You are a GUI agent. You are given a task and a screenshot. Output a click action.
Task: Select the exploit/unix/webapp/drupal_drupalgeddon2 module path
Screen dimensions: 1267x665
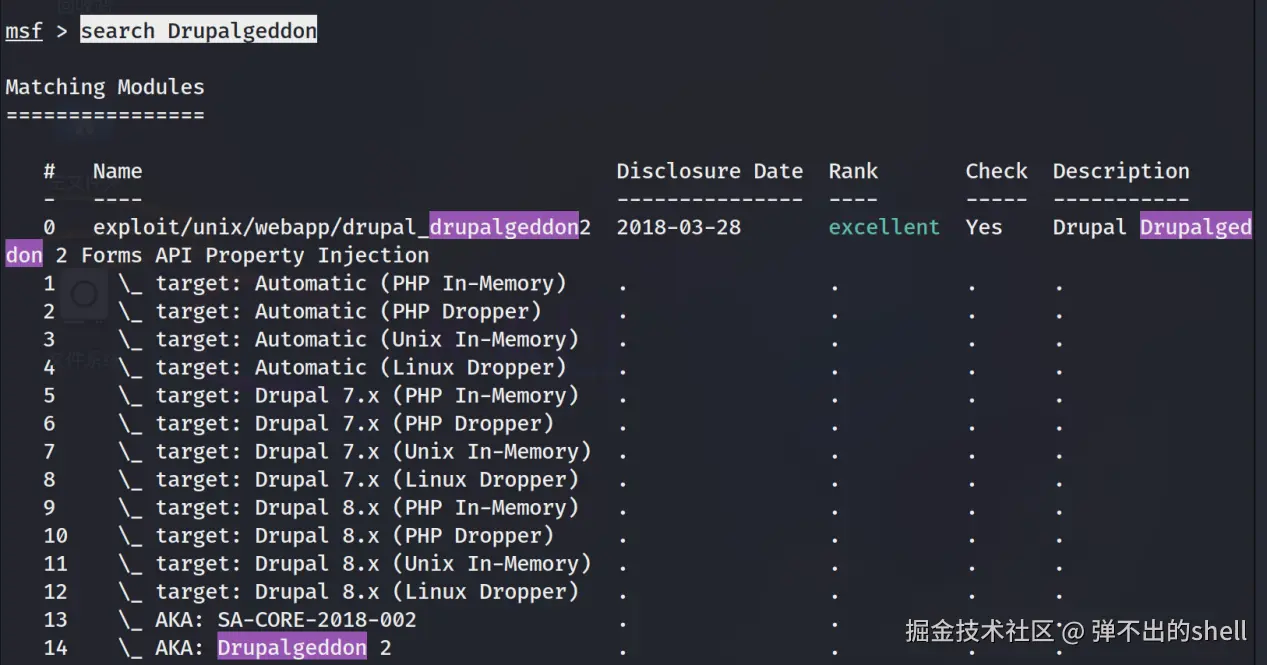pos(342,227)
